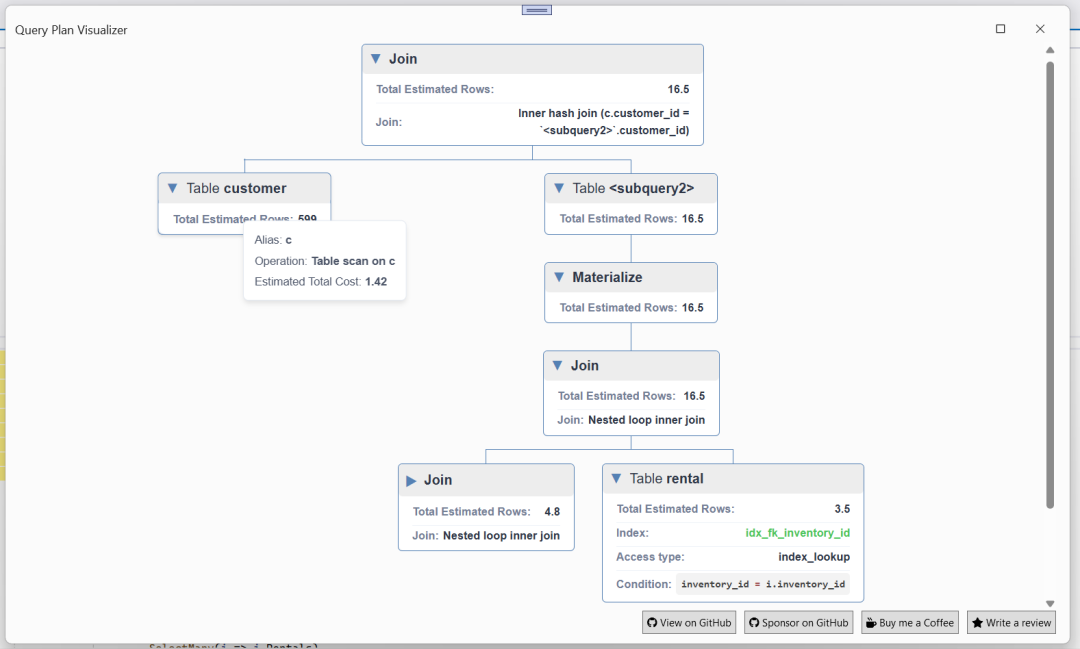The width and height of the screenshot is (1080, 649).
Task: Click the inventory_id condition code snippet
Action: tap(764, 584)
